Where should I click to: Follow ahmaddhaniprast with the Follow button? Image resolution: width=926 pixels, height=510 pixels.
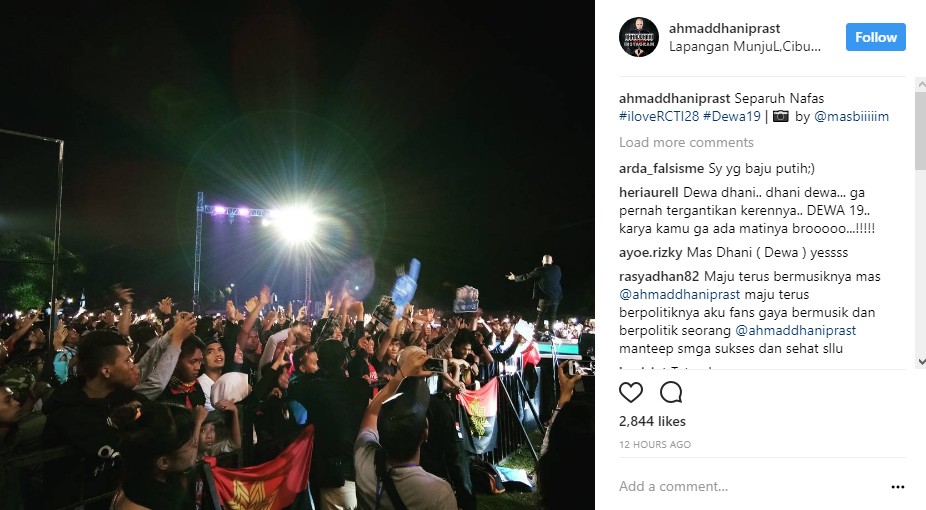875,37
